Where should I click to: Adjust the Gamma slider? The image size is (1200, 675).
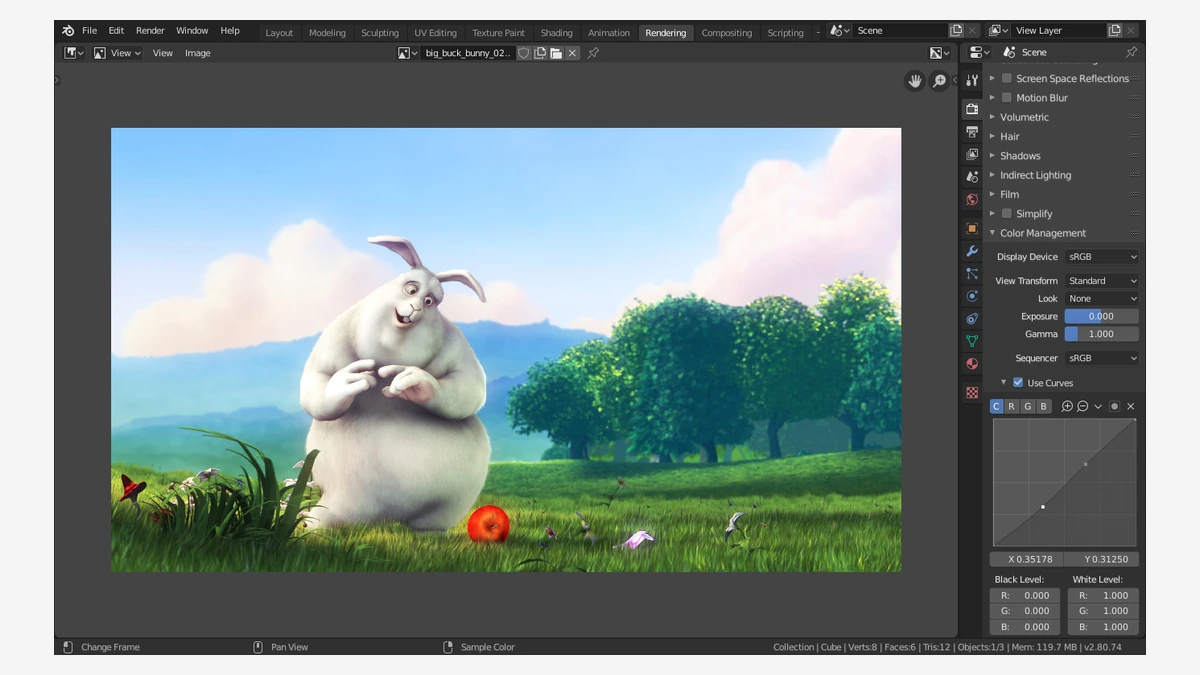pyautogui.click(x=1102, y=334)
